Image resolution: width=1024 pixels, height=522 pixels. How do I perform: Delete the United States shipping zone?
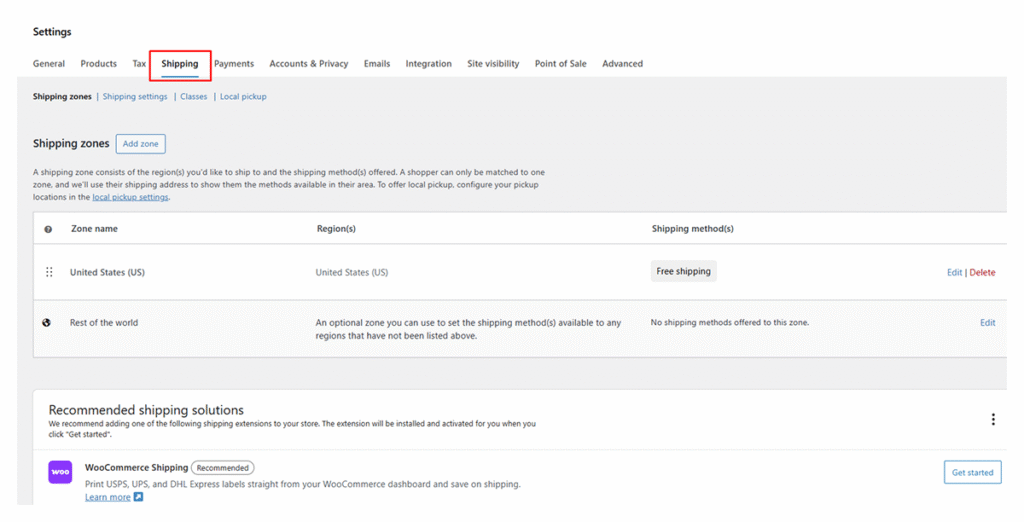(982, 272)
